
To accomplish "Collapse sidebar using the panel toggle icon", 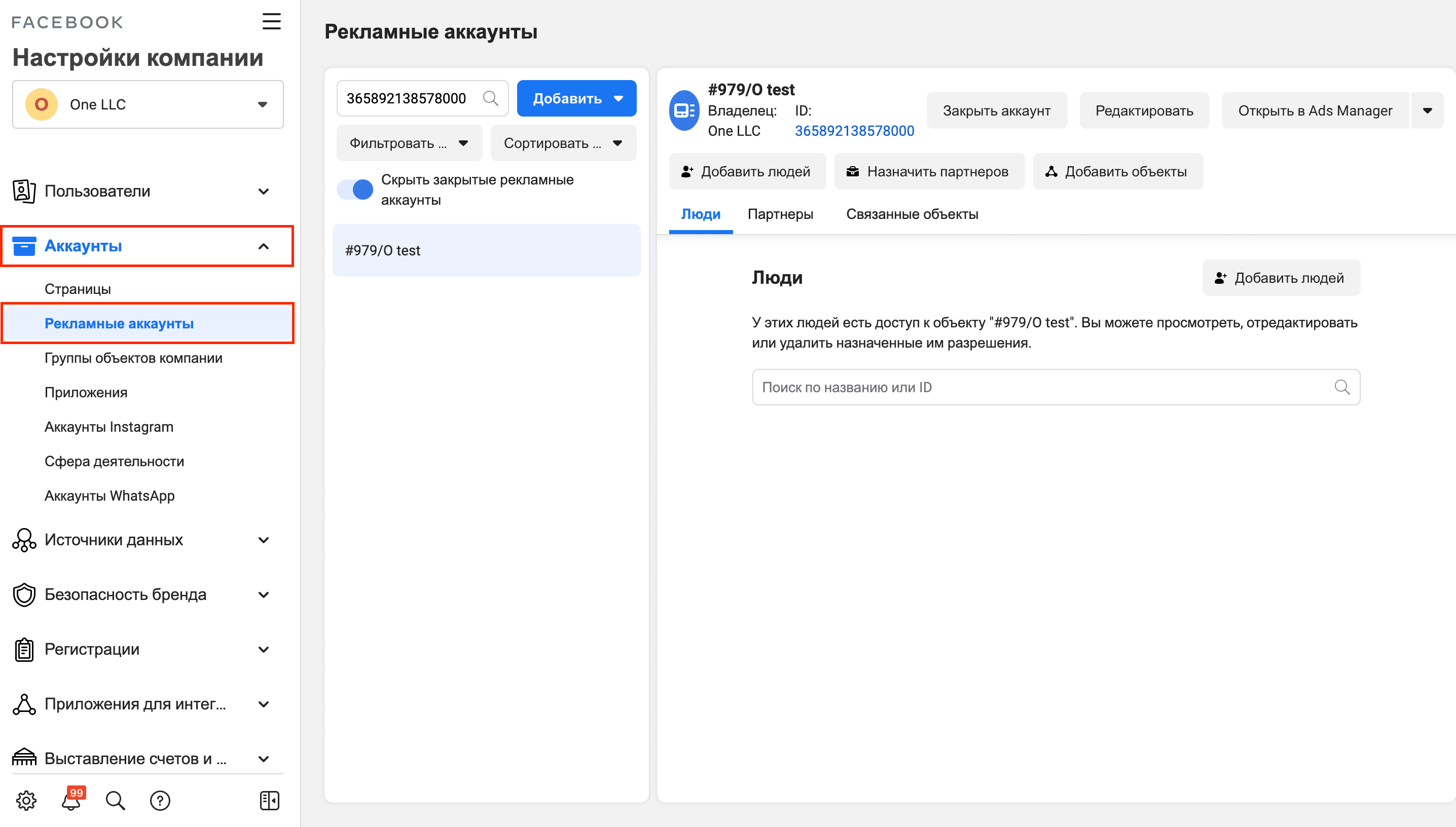I will point(269,800).
